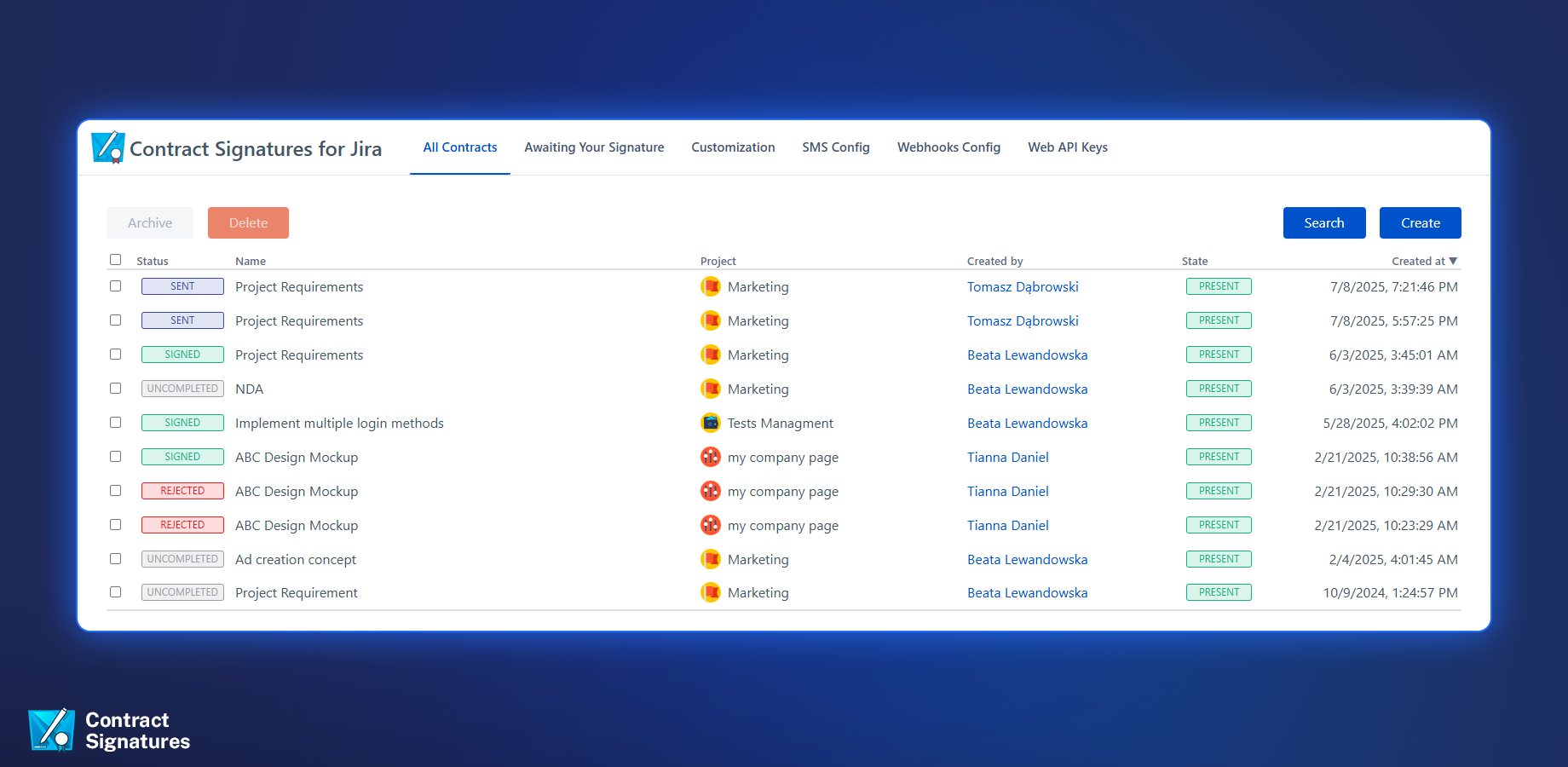This screenshot has height=767, width=1568.
Task: Toggle the select-all checkbox in table header
Action: pyautogui.click(x=116, y=260)
